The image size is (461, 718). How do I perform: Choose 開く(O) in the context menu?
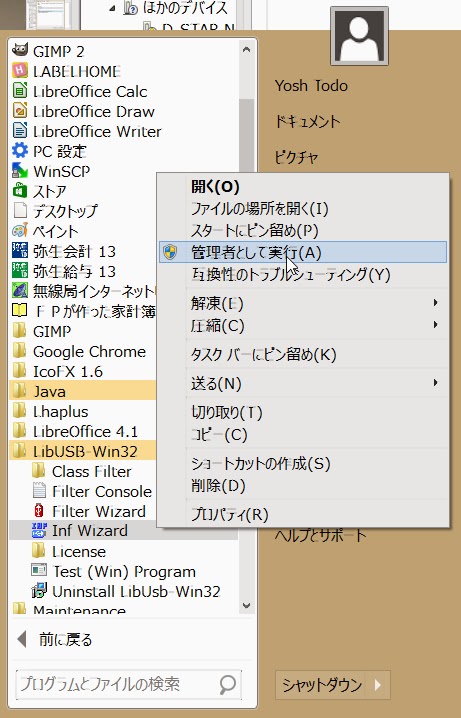tap(303, 186)
